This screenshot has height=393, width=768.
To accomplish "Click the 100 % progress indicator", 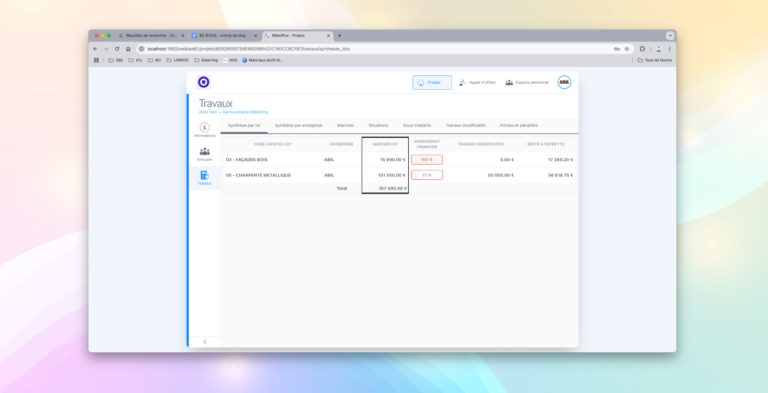I will click(427, 160).
